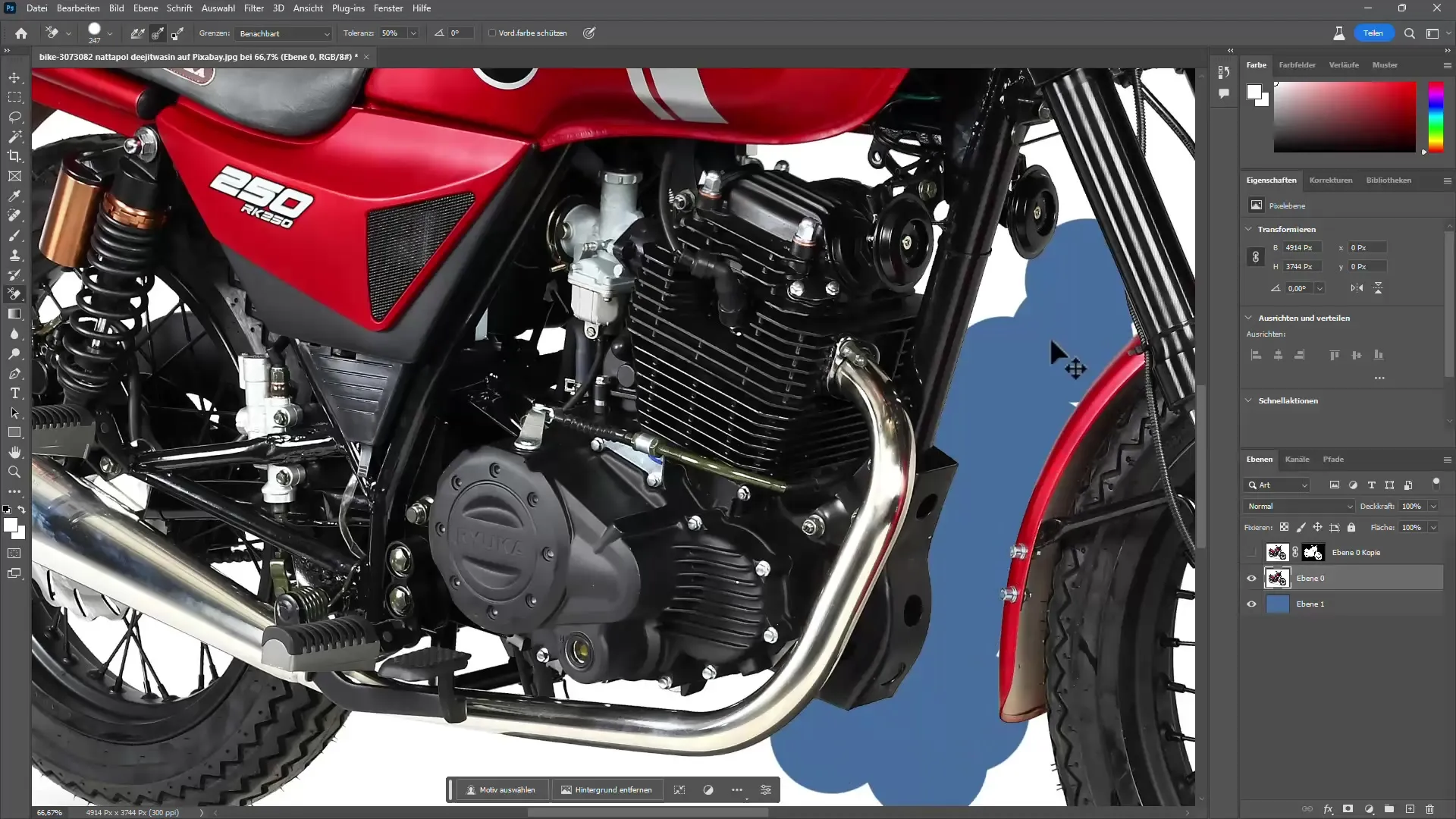
Task: Click the Bearbeiten menu item
Action: (x=78, y=8)
